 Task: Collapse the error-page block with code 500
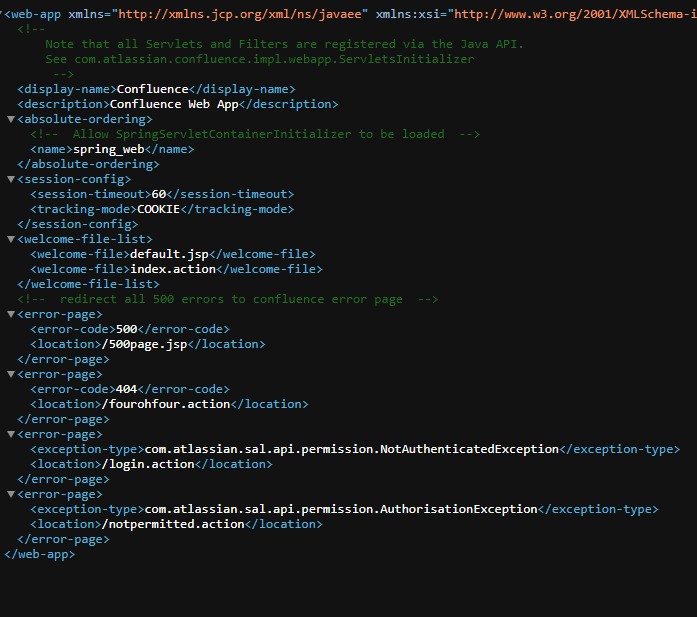(11, 314)
